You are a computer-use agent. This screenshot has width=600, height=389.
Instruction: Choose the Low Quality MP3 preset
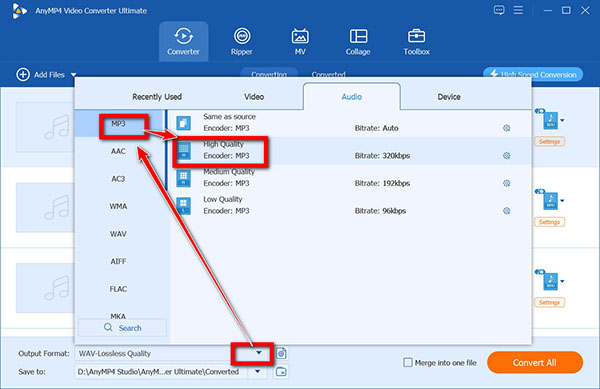[350, 206]
